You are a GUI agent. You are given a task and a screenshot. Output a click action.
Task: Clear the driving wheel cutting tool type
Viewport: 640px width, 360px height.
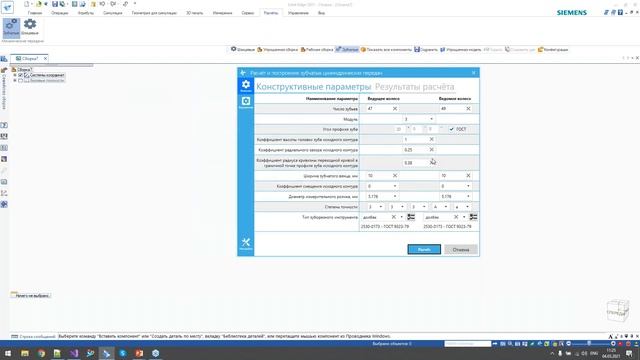393,217
